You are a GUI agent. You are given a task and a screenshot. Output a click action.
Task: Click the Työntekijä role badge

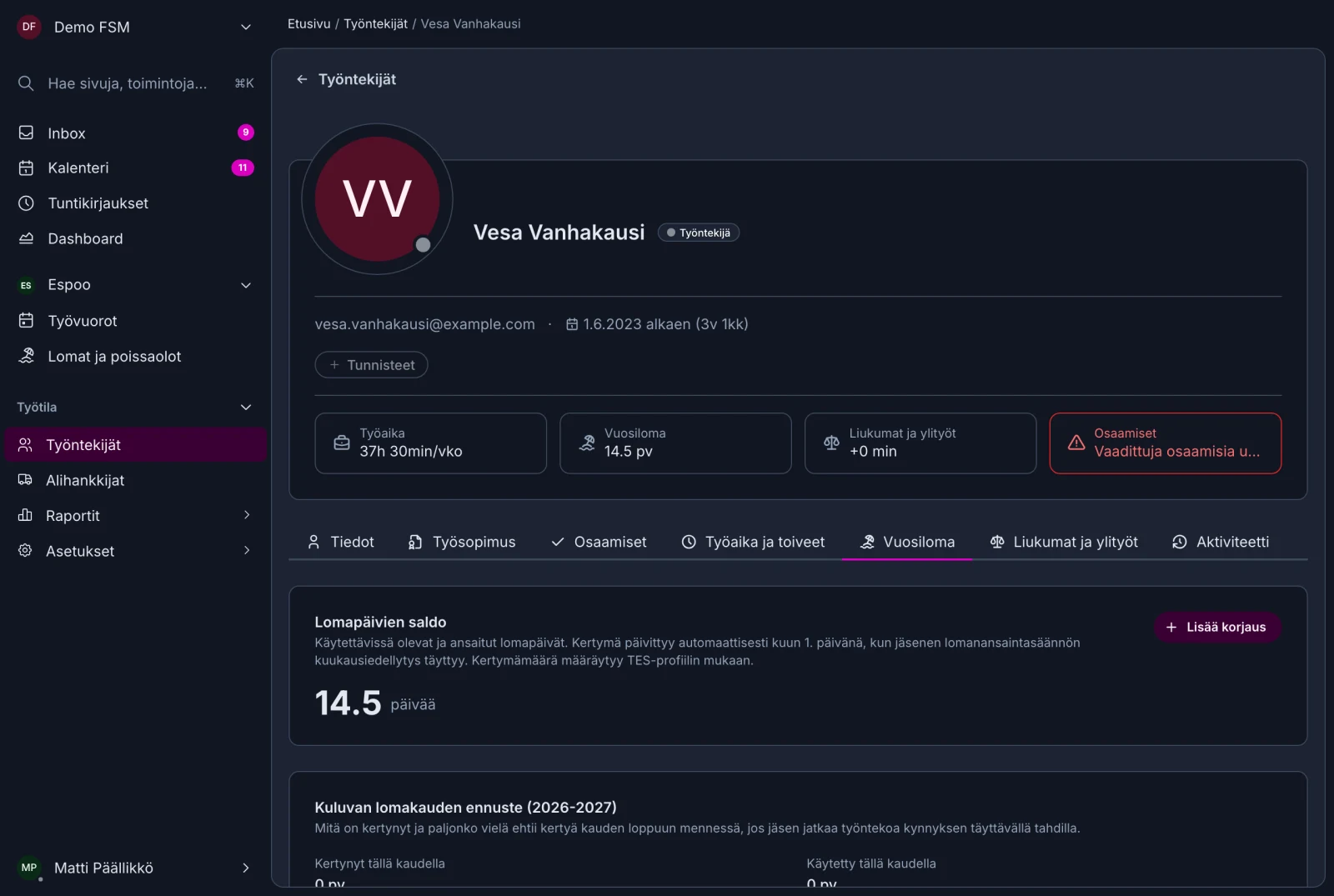[x=698, y=233]
